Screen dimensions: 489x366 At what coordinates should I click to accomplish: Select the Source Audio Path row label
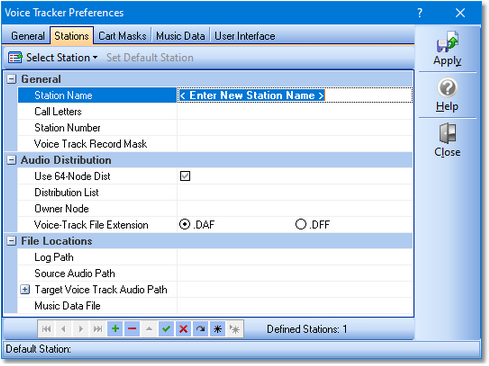point(75,273)
